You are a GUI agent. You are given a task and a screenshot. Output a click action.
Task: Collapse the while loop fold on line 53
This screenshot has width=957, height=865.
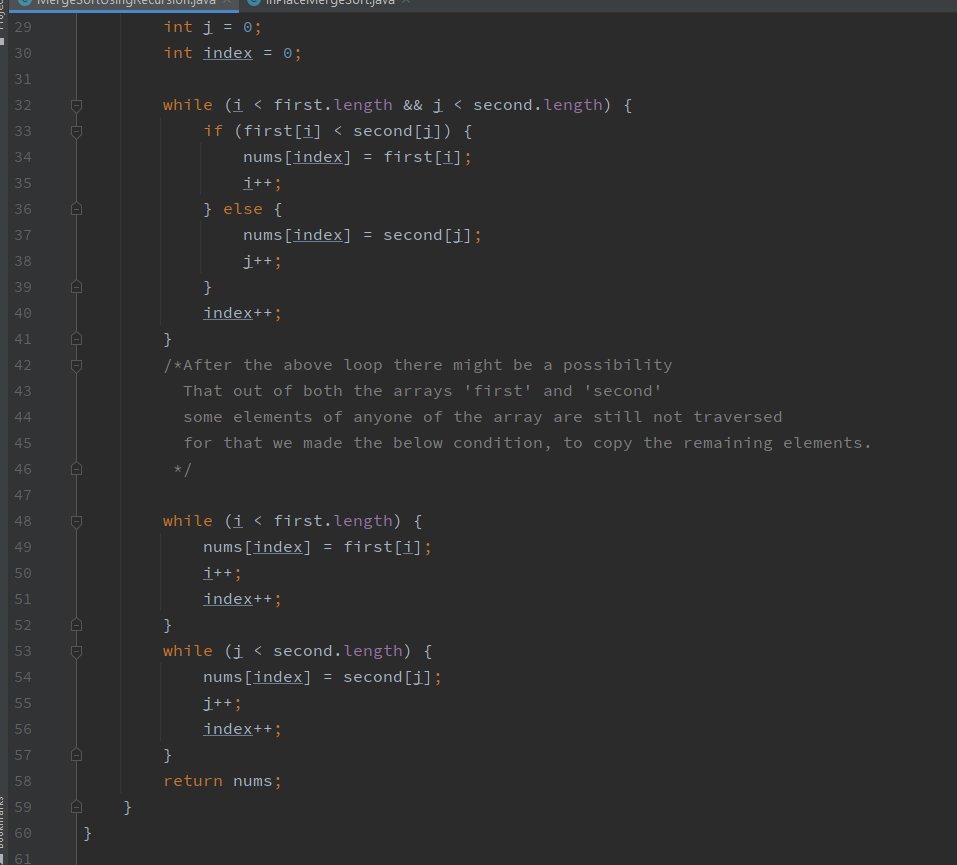point(76,651)
